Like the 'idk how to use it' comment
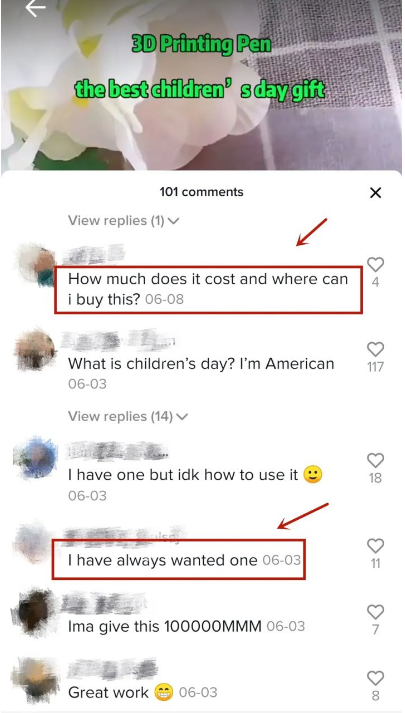 coord(375,461)
